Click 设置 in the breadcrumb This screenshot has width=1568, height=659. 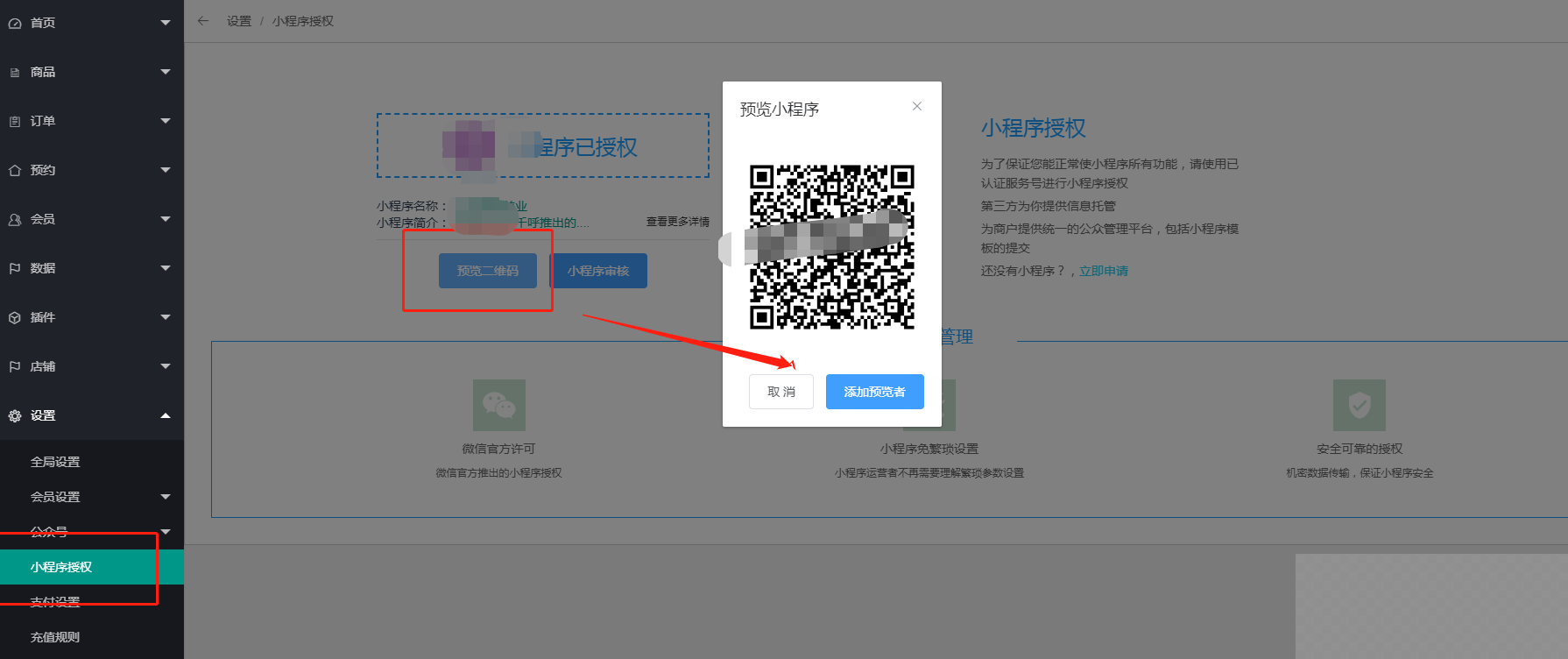pos(239,21)
